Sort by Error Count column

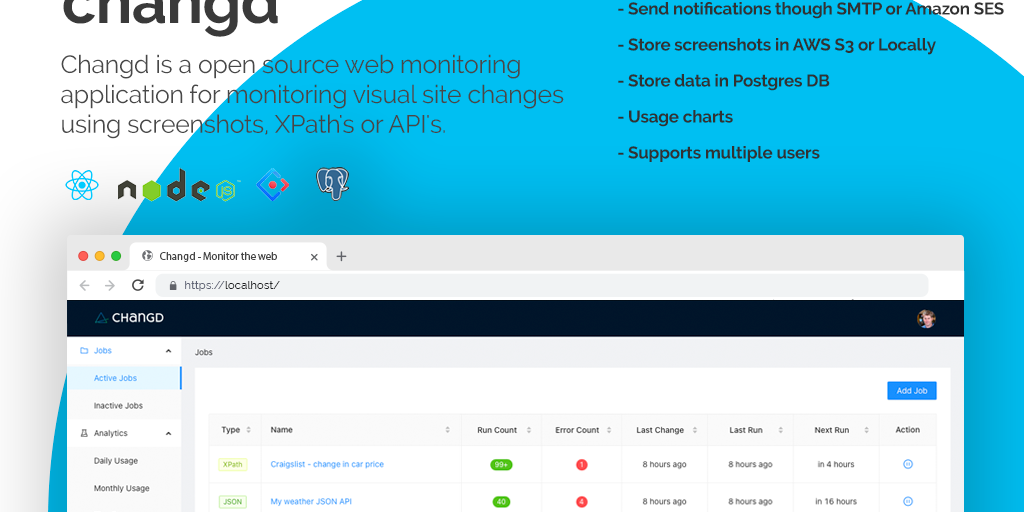coord(609,430)
